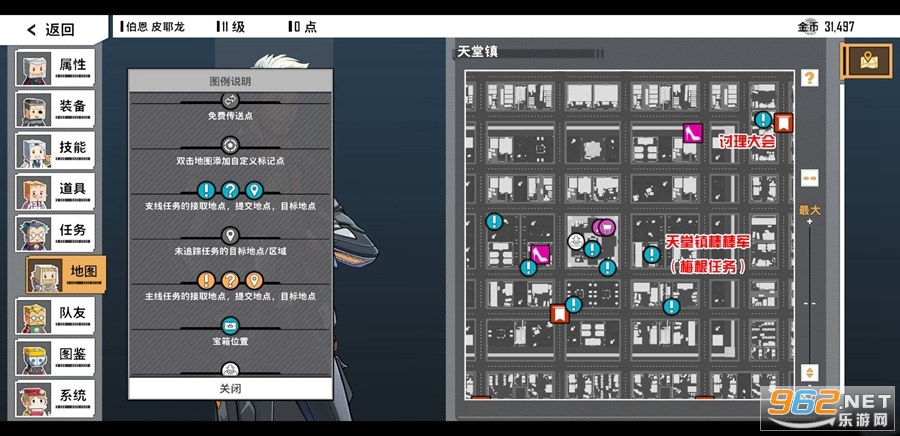Click the 0 点 points indicator
This screenshot has width=900, height=436.
pos(302,27)
